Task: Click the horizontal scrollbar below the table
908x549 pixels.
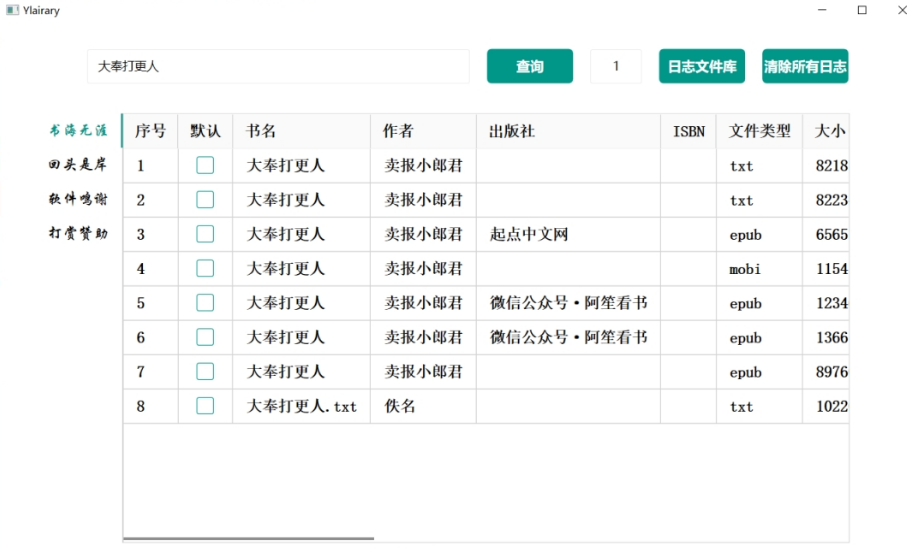Action: (x=248, y=538)
